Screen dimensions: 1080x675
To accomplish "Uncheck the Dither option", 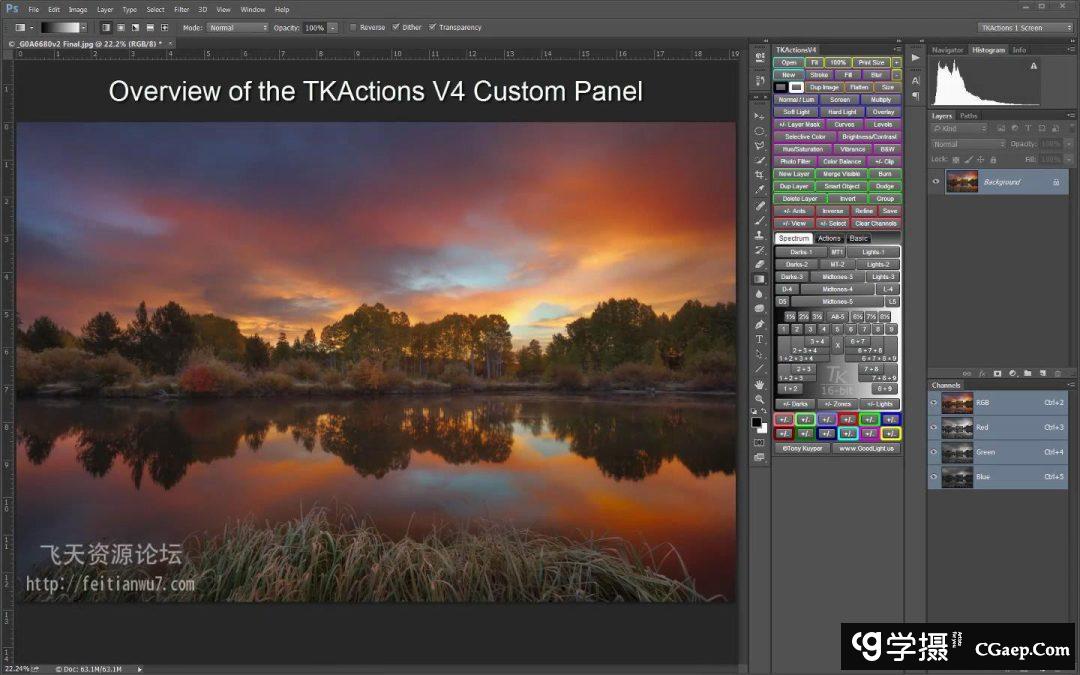I will click(395, 27).
